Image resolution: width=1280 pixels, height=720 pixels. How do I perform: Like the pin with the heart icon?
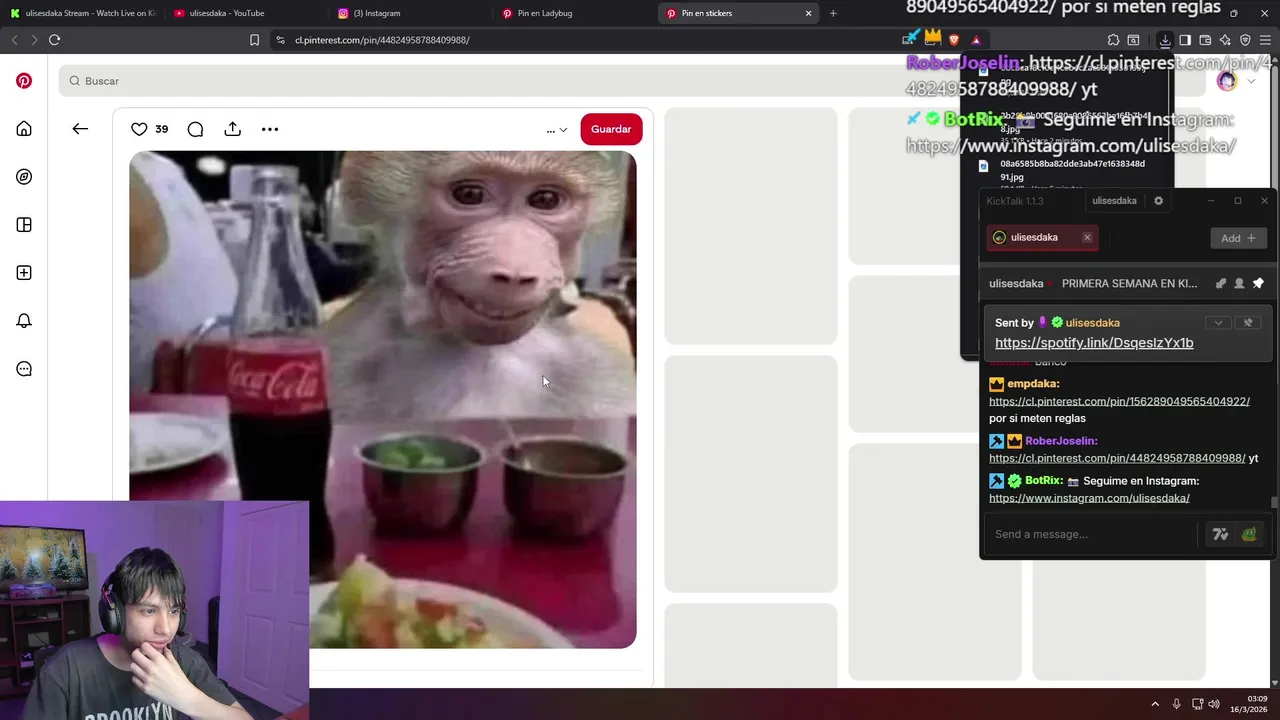[139, 129]
